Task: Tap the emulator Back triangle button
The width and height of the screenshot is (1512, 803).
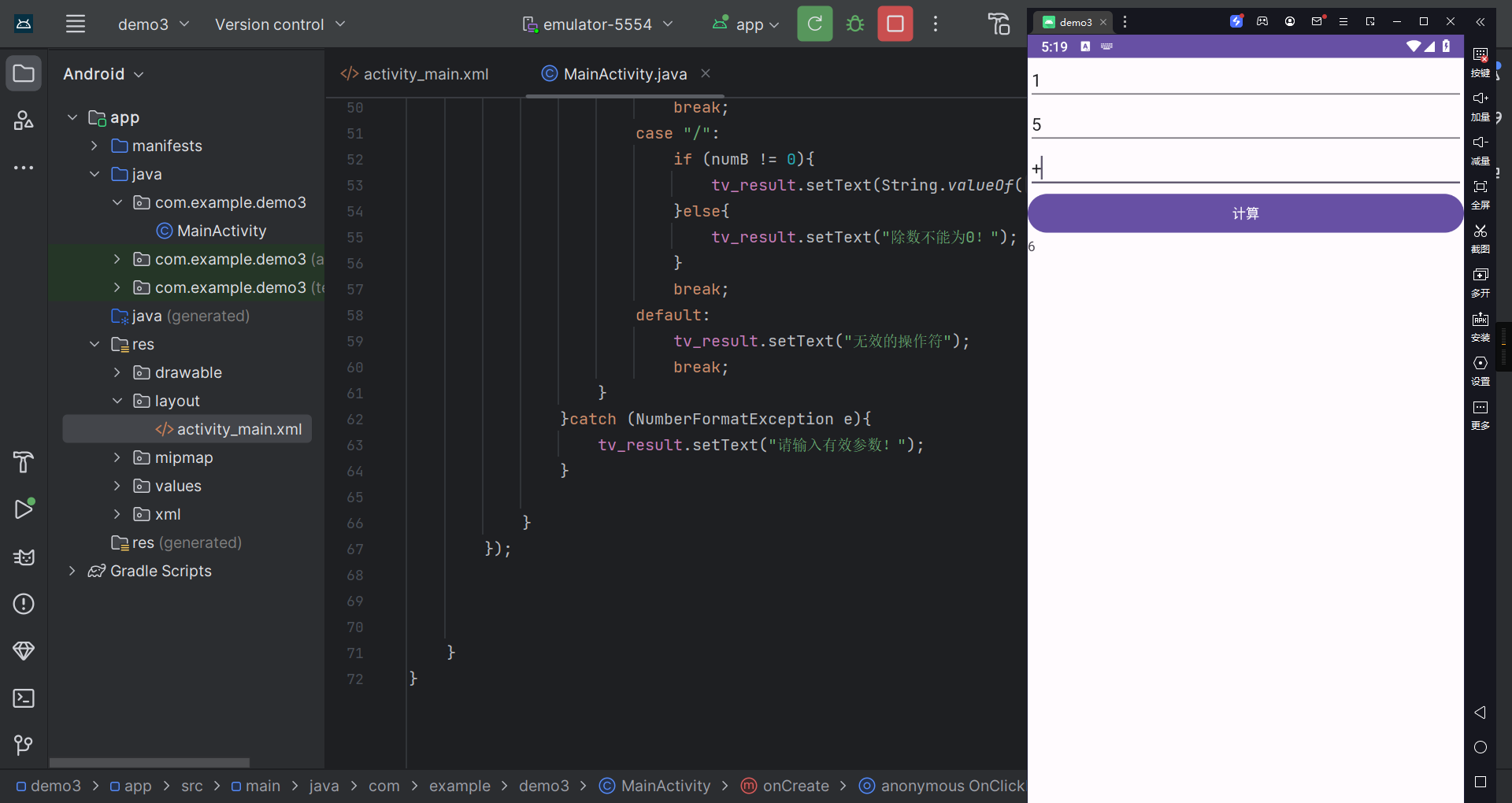Action: (x=1480, y=712)
